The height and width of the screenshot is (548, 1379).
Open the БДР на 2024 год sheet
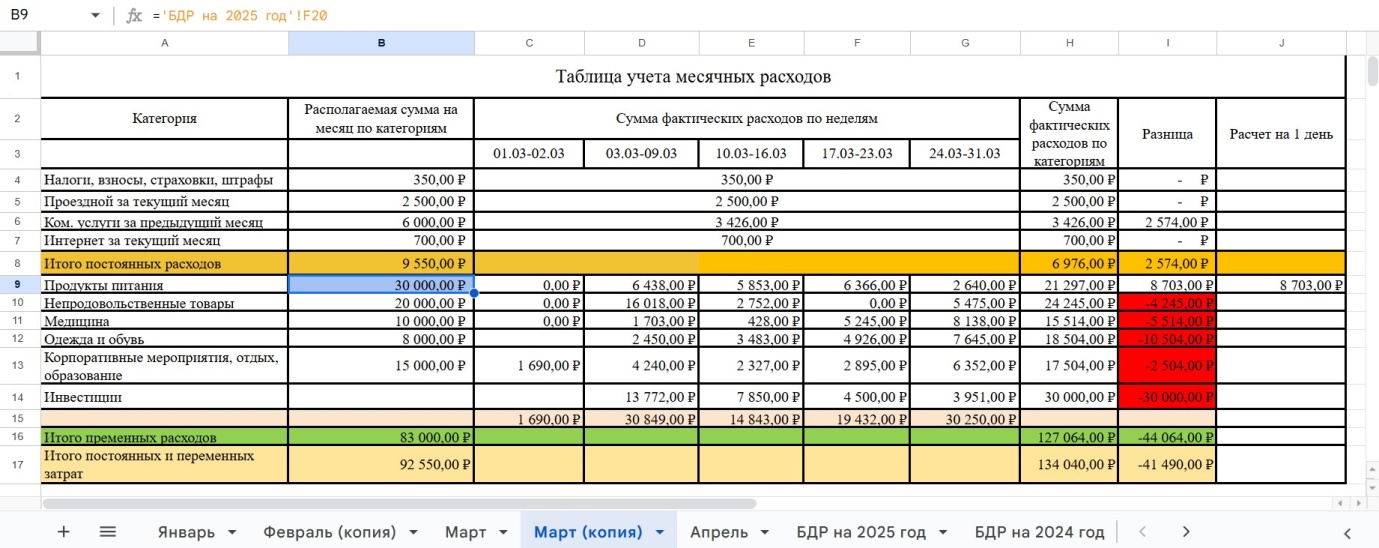coord(1039,532)
